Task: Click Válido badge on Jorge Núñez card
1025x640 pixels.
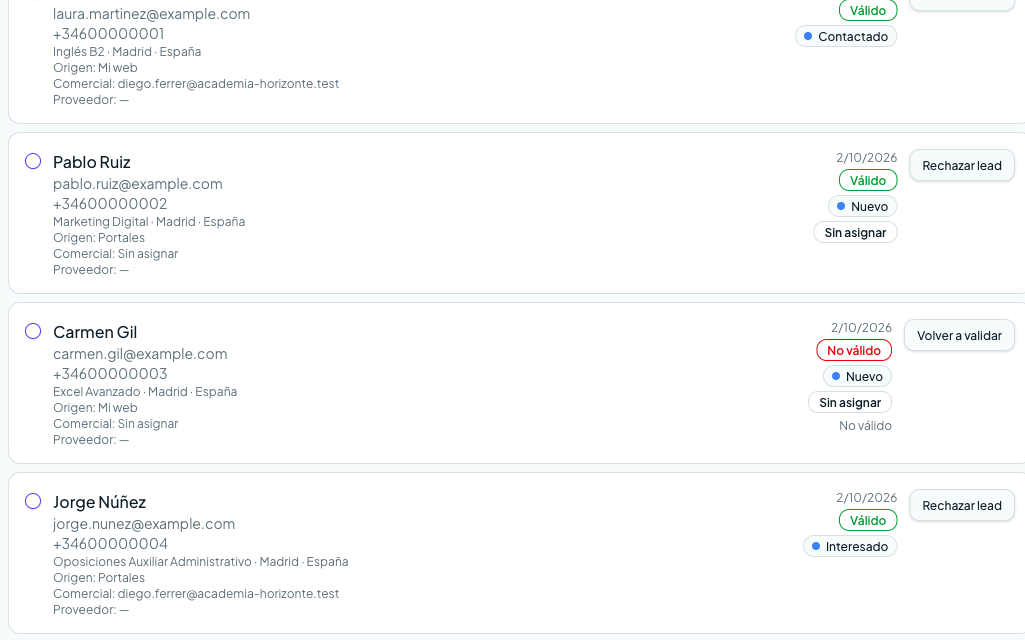Action: pos(867,520)
